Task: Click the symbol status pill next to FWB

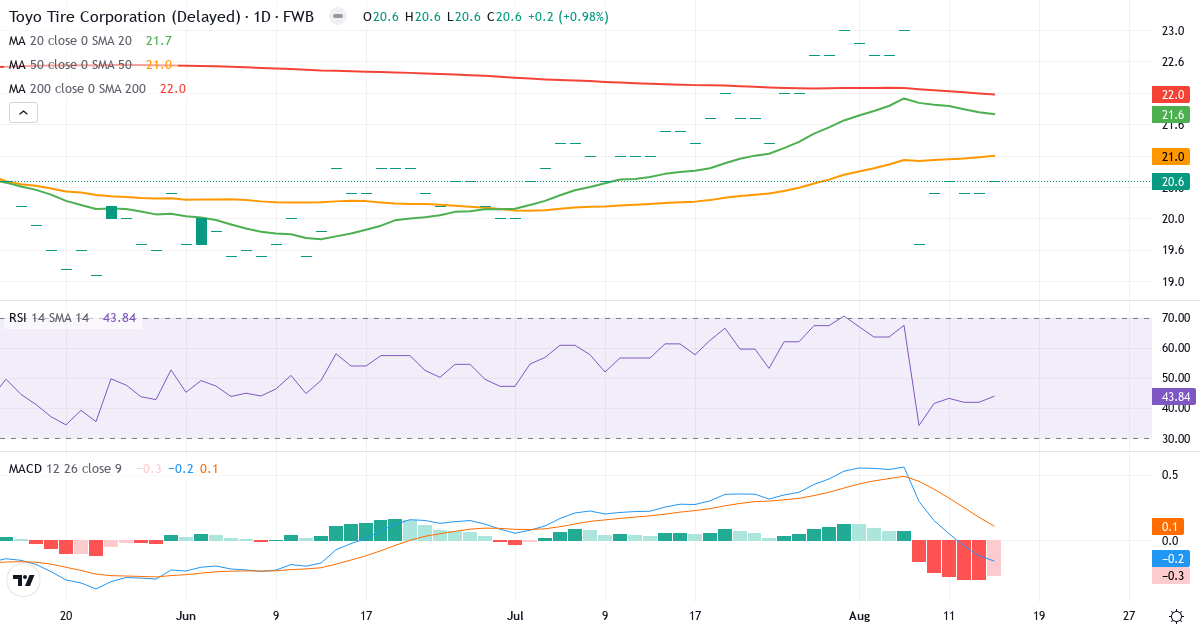Action: pyautogui.click(x=338, y=17)
